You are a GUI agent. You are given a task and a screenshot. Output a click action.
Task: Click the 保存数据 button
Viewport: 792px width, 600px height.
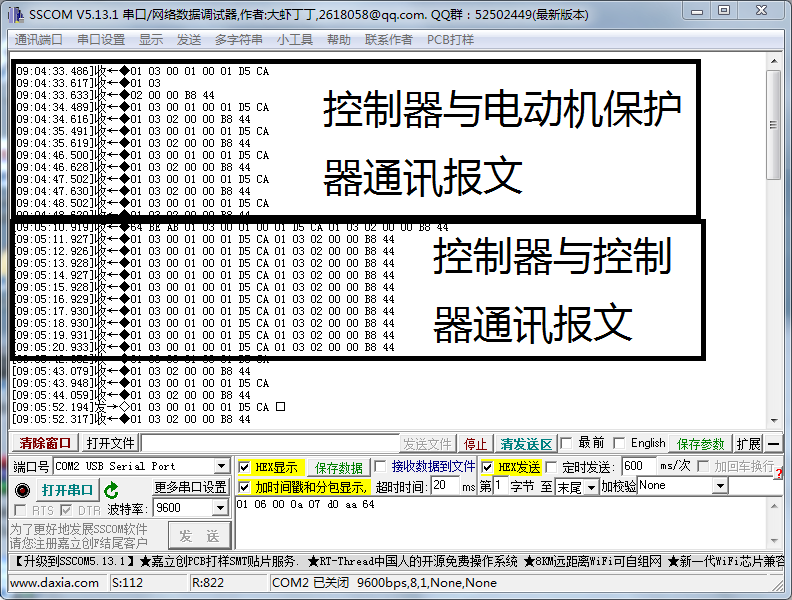coord(338,468)
